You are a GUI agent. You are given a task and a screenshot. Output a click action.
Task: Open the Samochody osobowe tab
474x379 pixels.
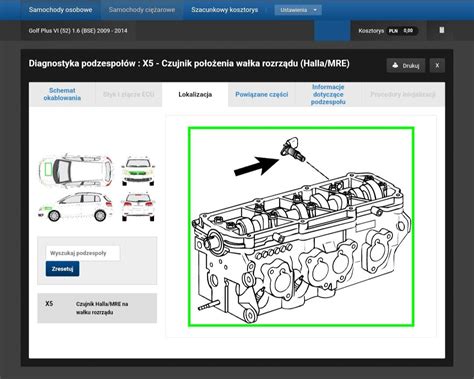(x=60, y=10)
